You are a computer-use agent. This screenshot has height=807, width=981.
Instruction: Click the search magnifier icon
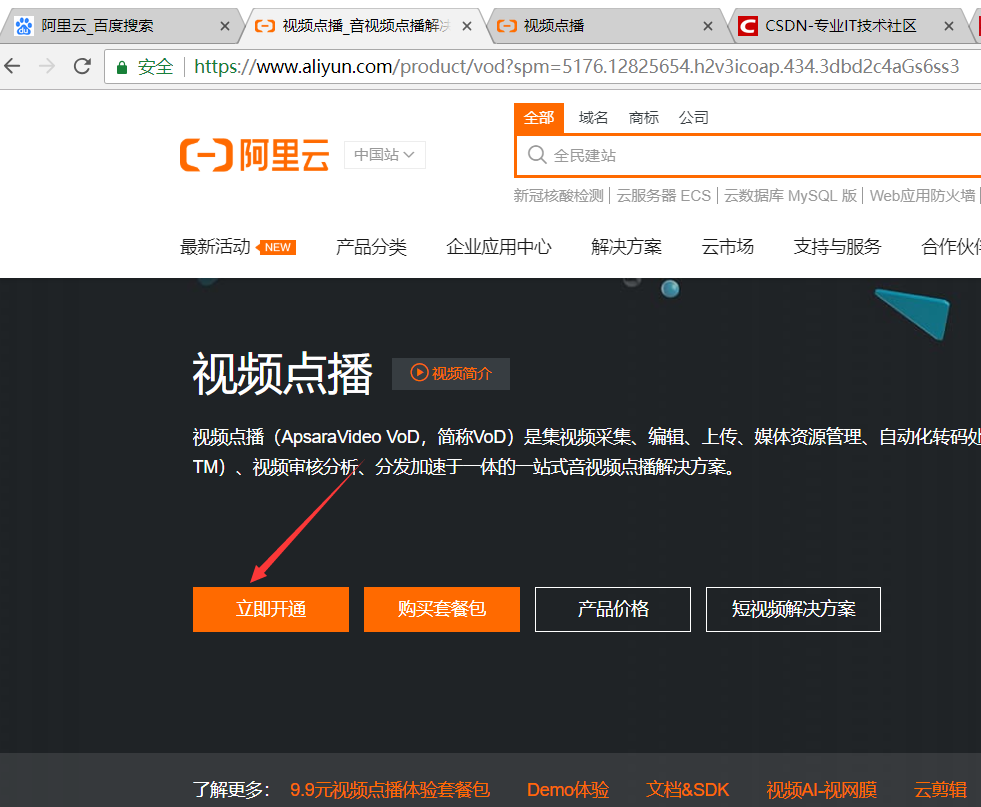[537, 155]
